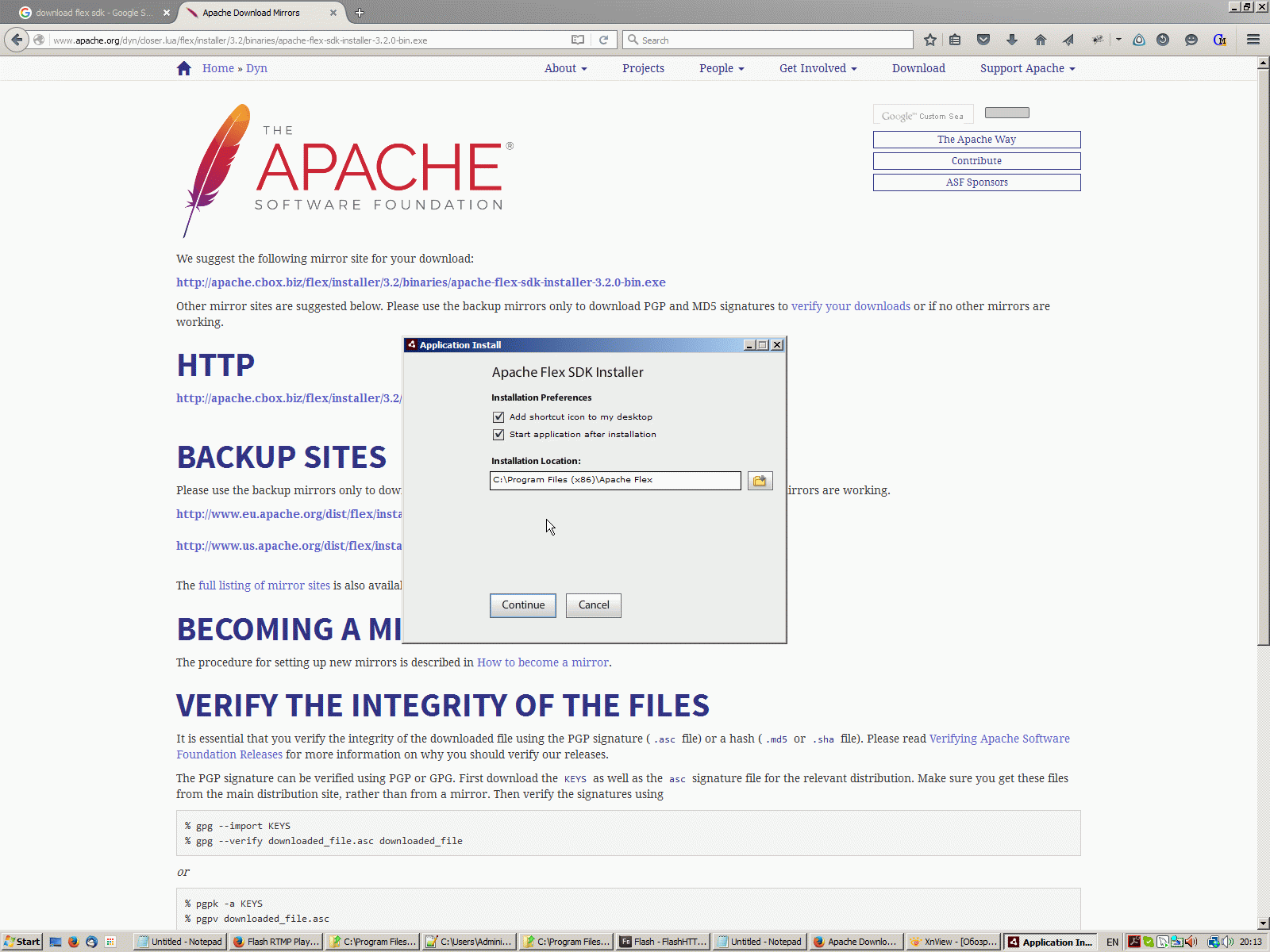Close the download flex sdk Google tab
This screenshot has height=952, width=1270.
pos(167,13)
